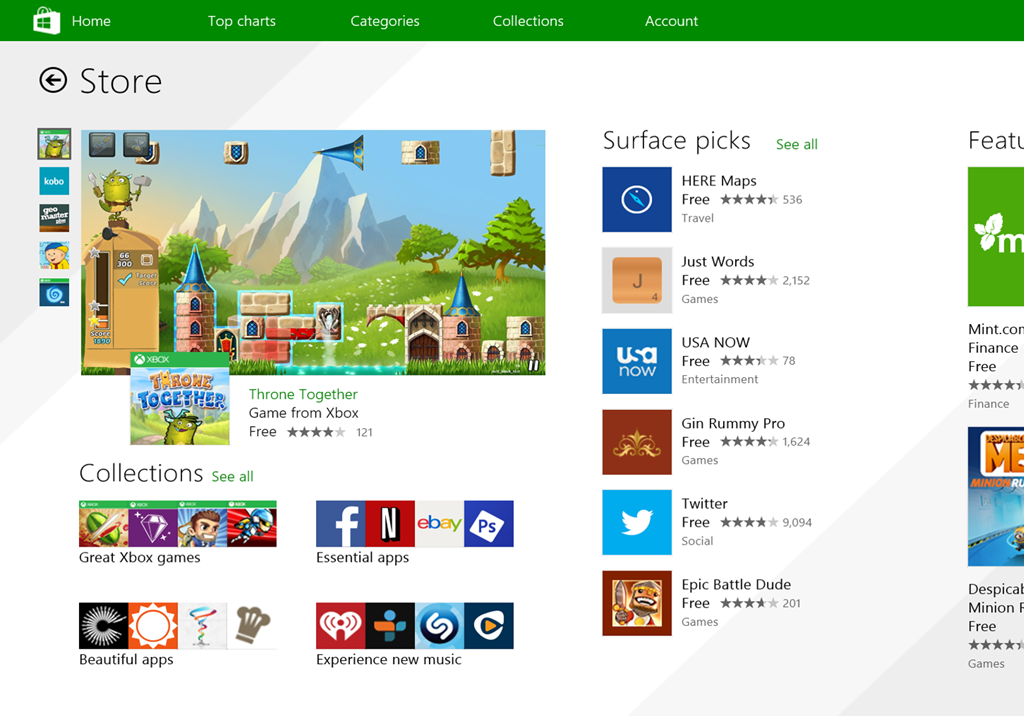1024x716 pixels.
Task: Select the geo master thumbnail
Action: coord(54,218)
